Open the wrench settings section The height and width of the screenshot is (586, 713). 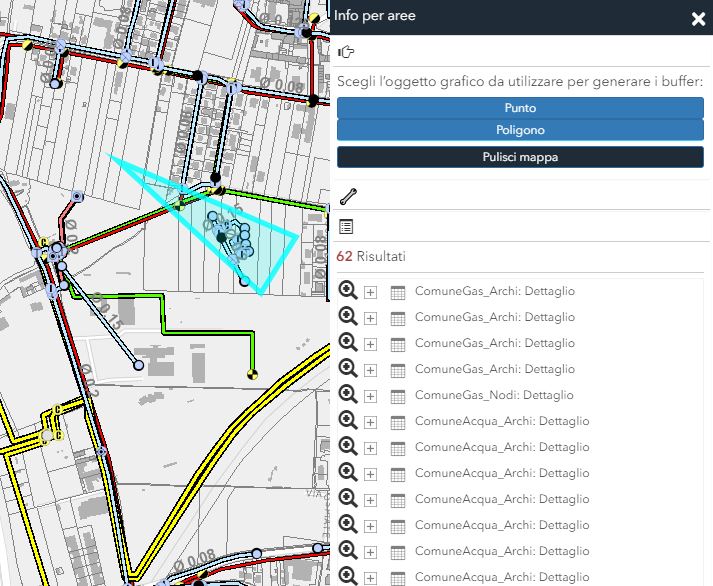(348, 196)
